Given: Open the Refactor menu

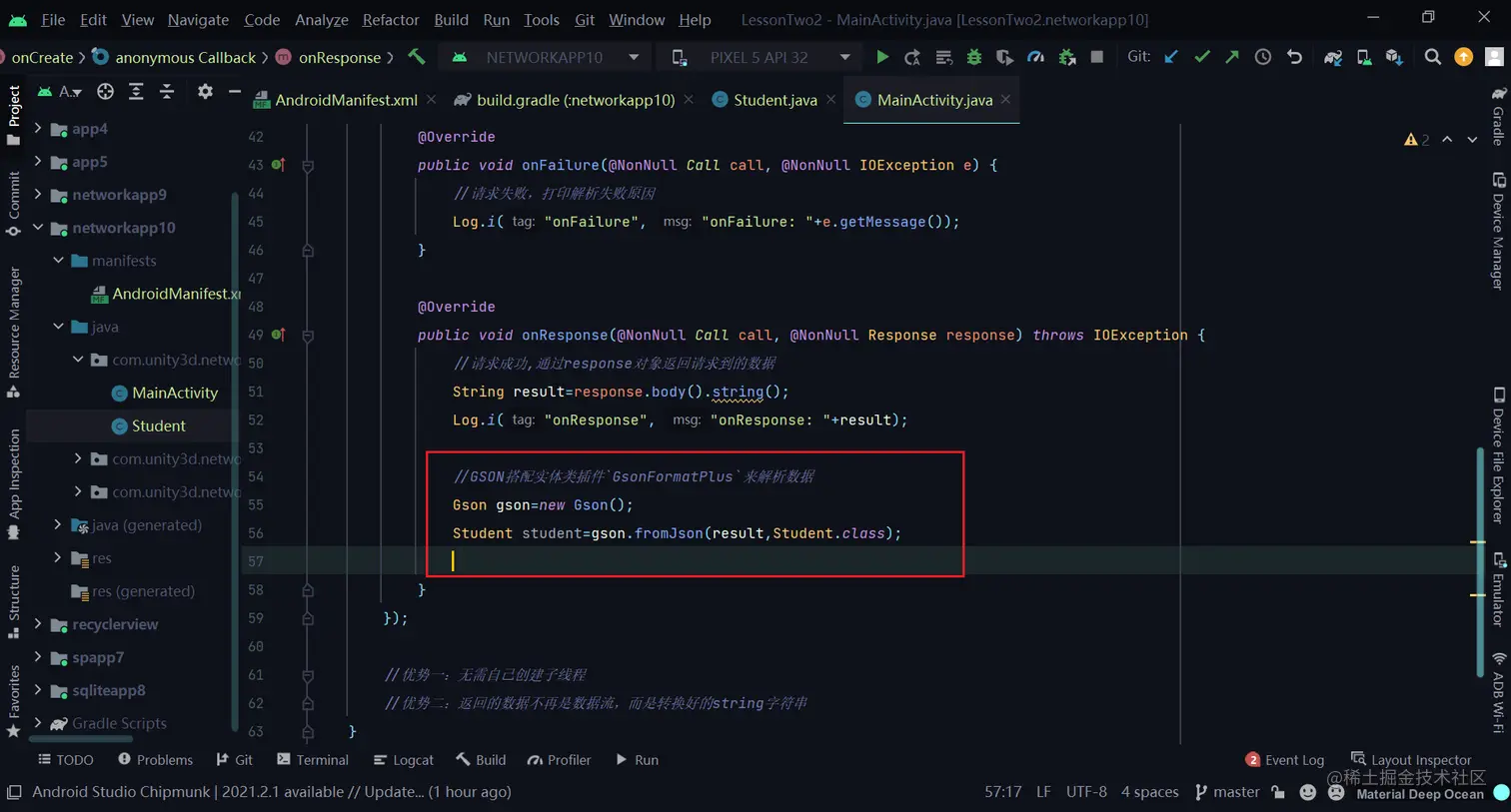Looking at the screenshot, I should tap(391, 19).
